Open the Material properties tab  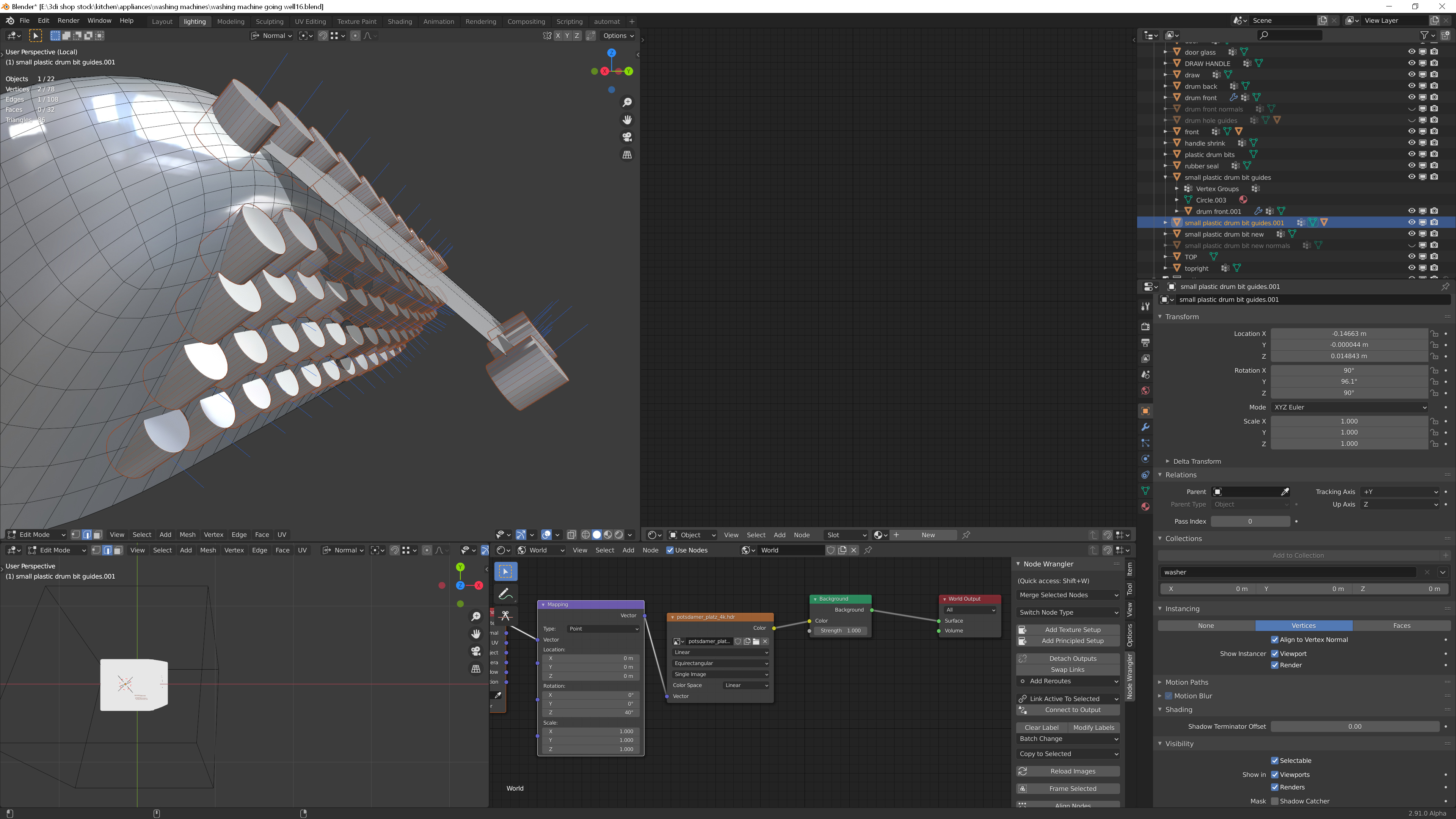pos(1145,507)
